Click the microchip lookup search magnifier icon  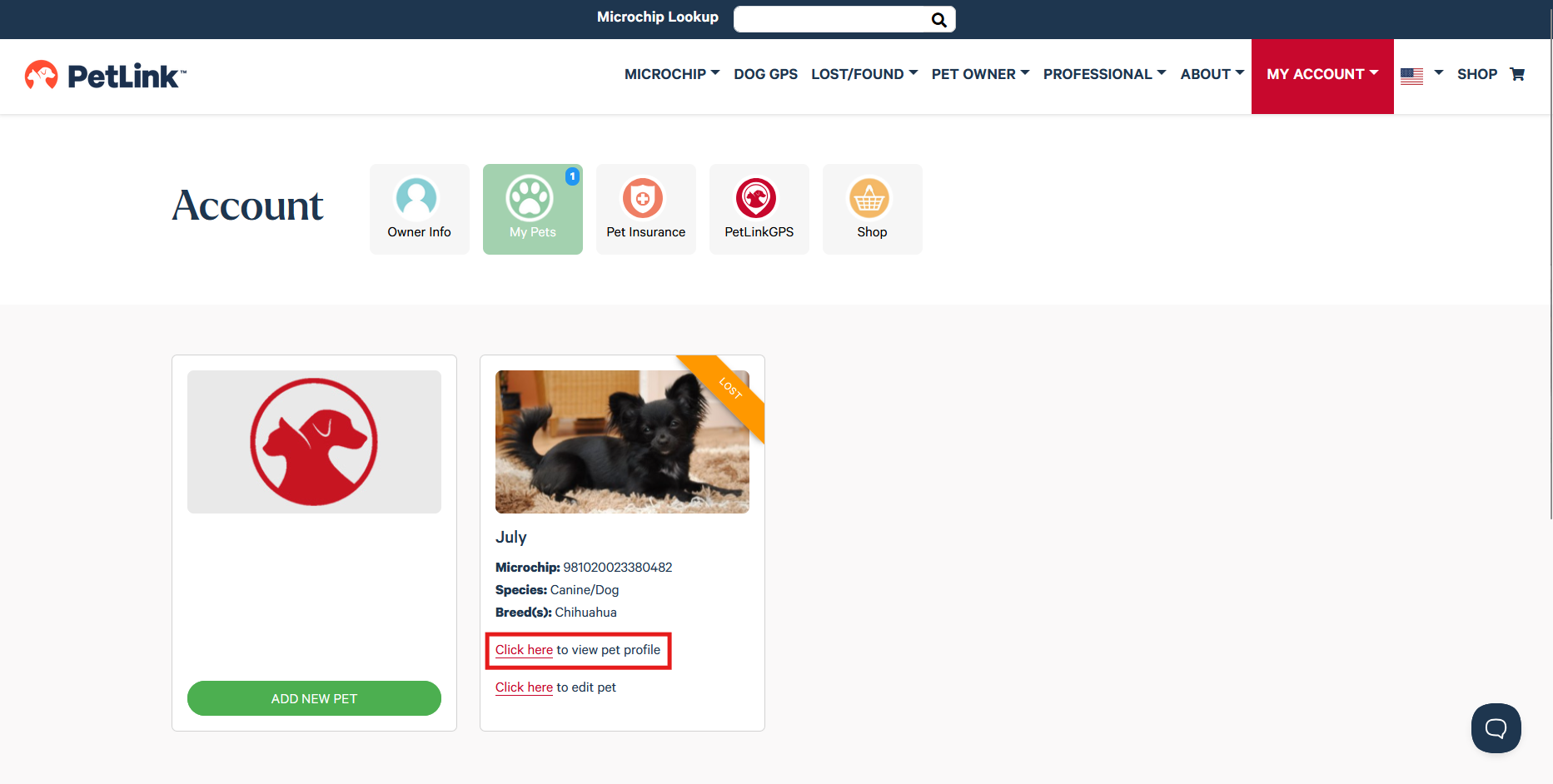pyautogui.click(x=938, y=20)
